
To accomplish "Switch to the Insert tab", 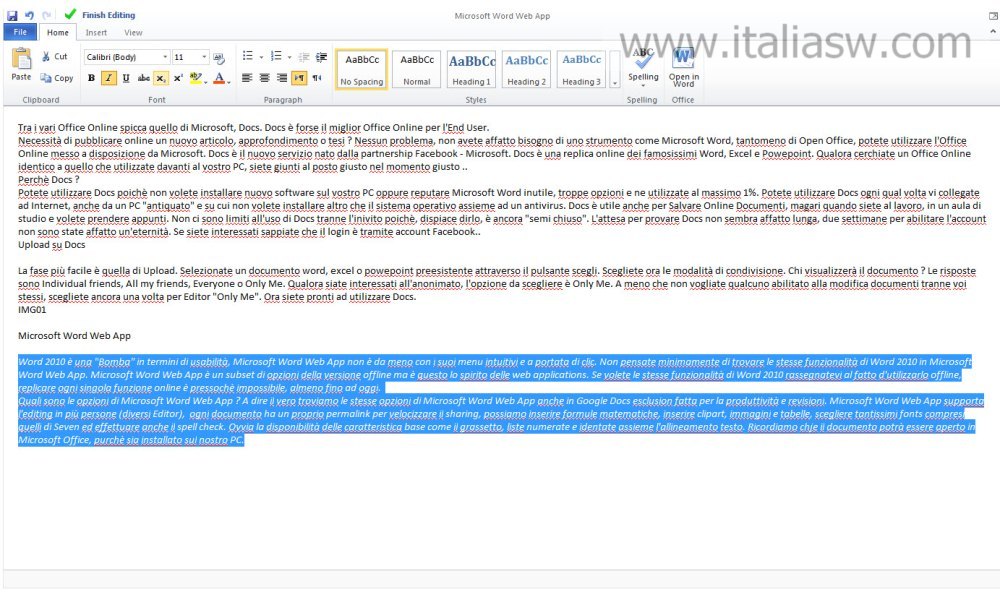I will coord(96,33).
